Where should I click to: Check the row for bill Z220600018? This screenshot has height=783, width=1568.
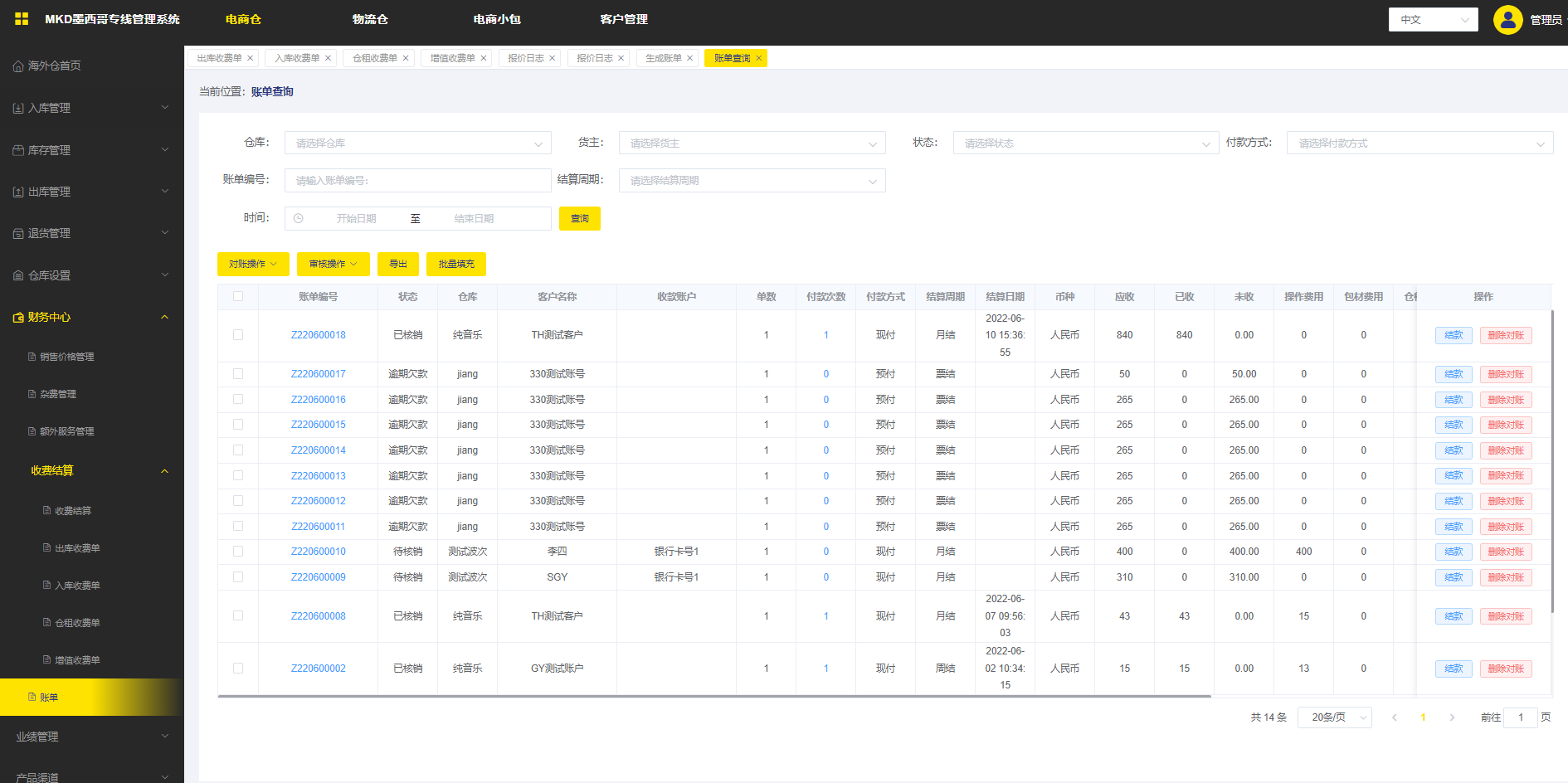[x=238, y=335]
